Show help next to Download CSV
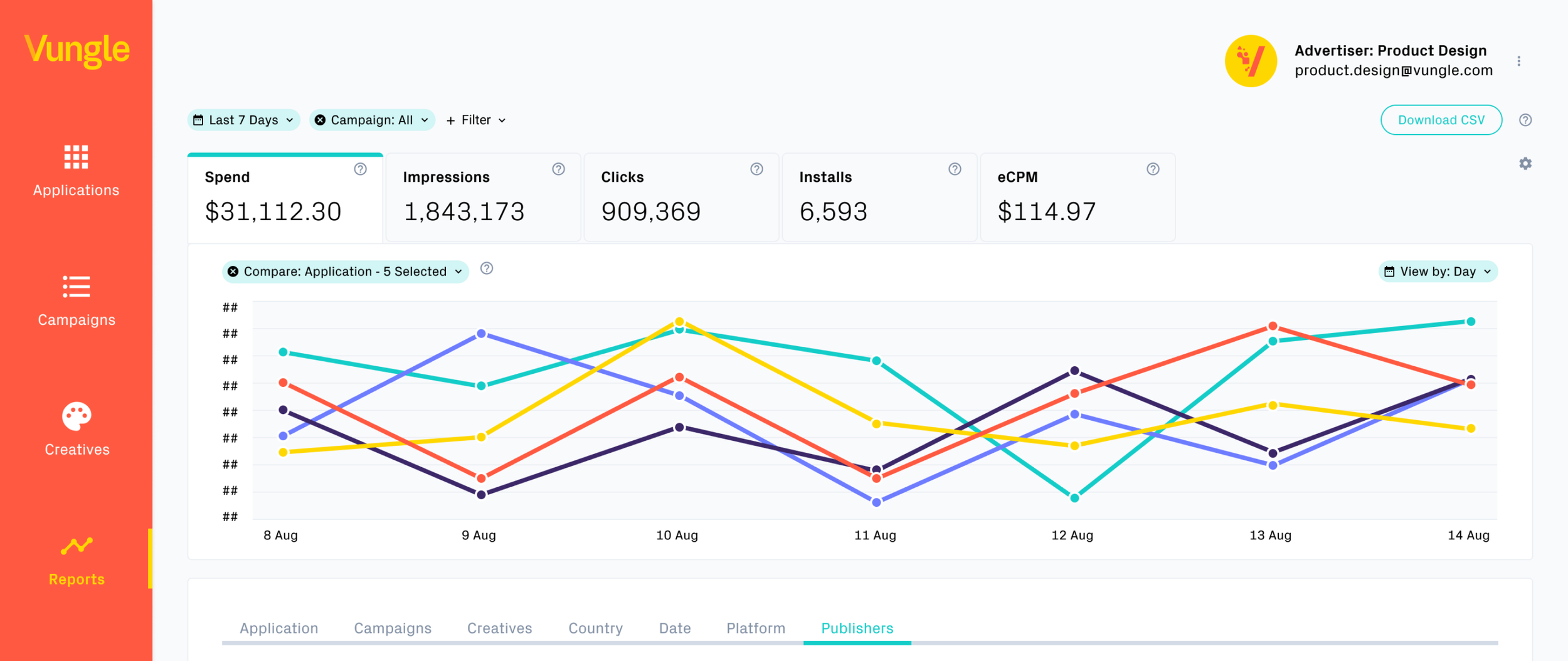Screen dimensions: 1568x661 (x=1525, y=120)
